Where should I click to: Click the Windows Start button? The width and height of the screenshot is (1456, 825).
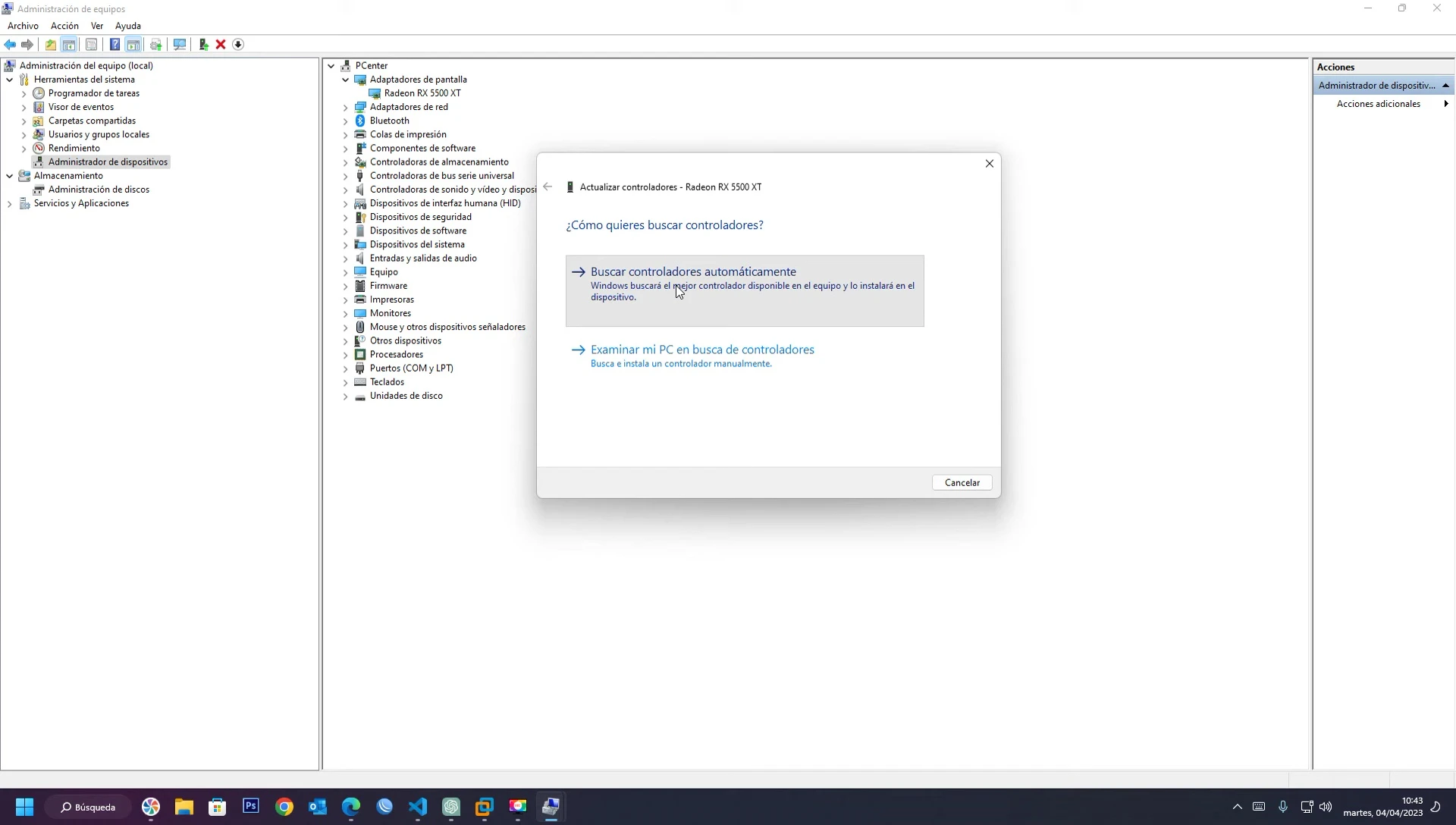(x=24, y=807)
